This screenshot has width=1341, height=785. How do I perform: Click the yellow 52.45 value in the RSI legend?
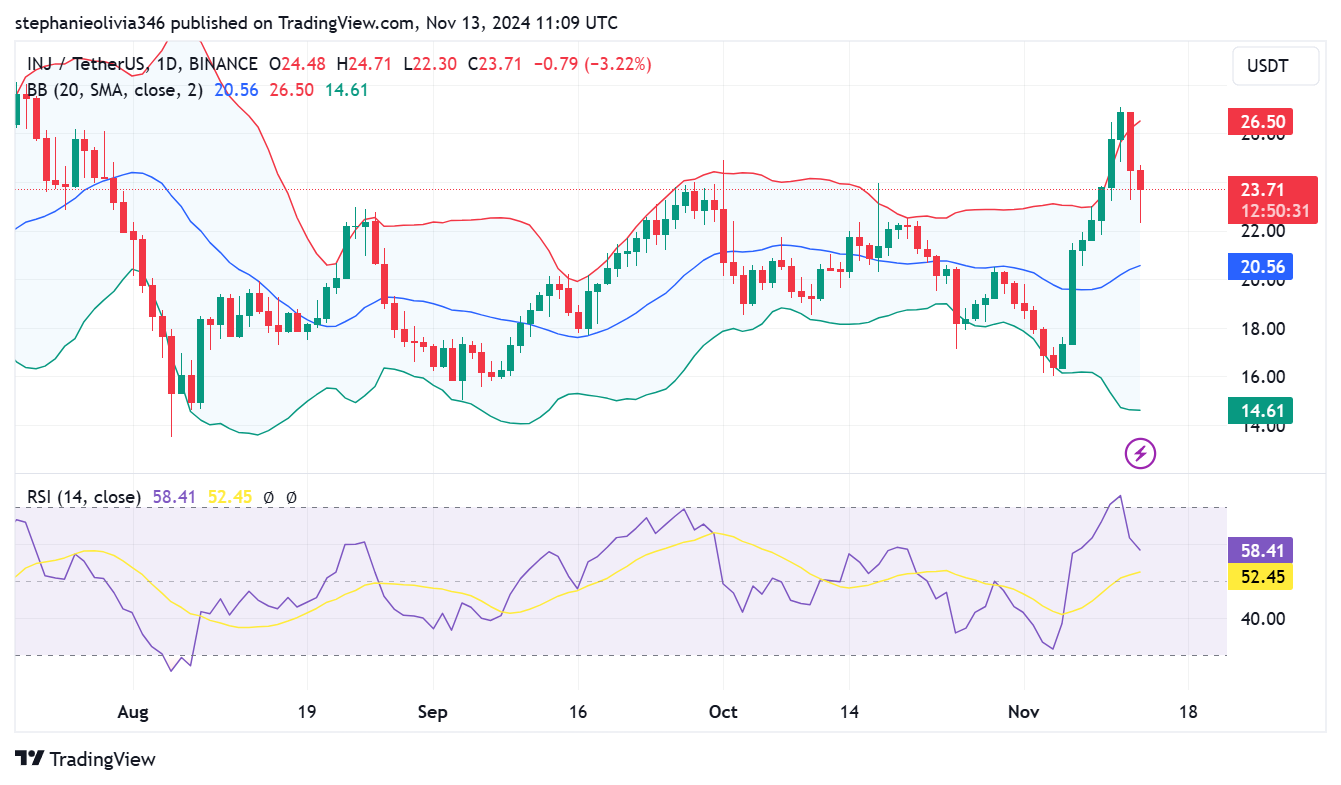[x=229, y=496]
